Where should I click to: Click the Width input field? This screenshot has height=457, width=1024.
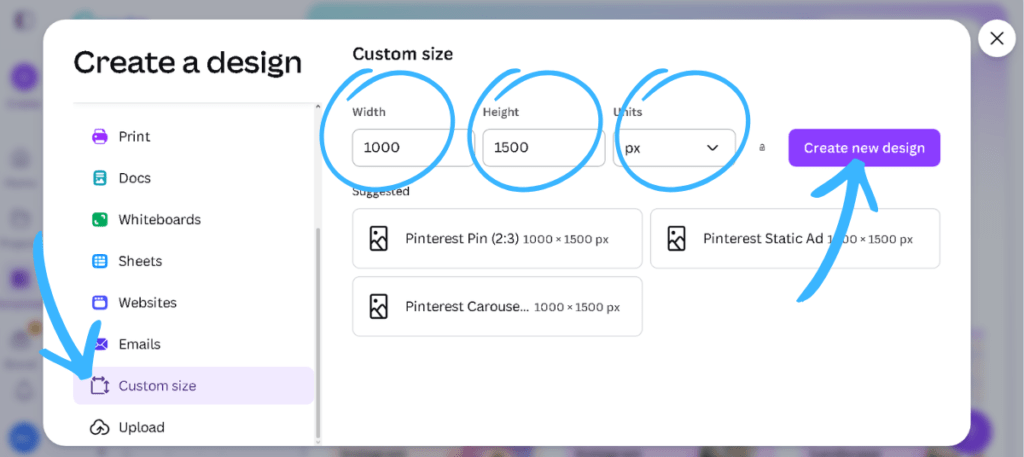point(413,148)
